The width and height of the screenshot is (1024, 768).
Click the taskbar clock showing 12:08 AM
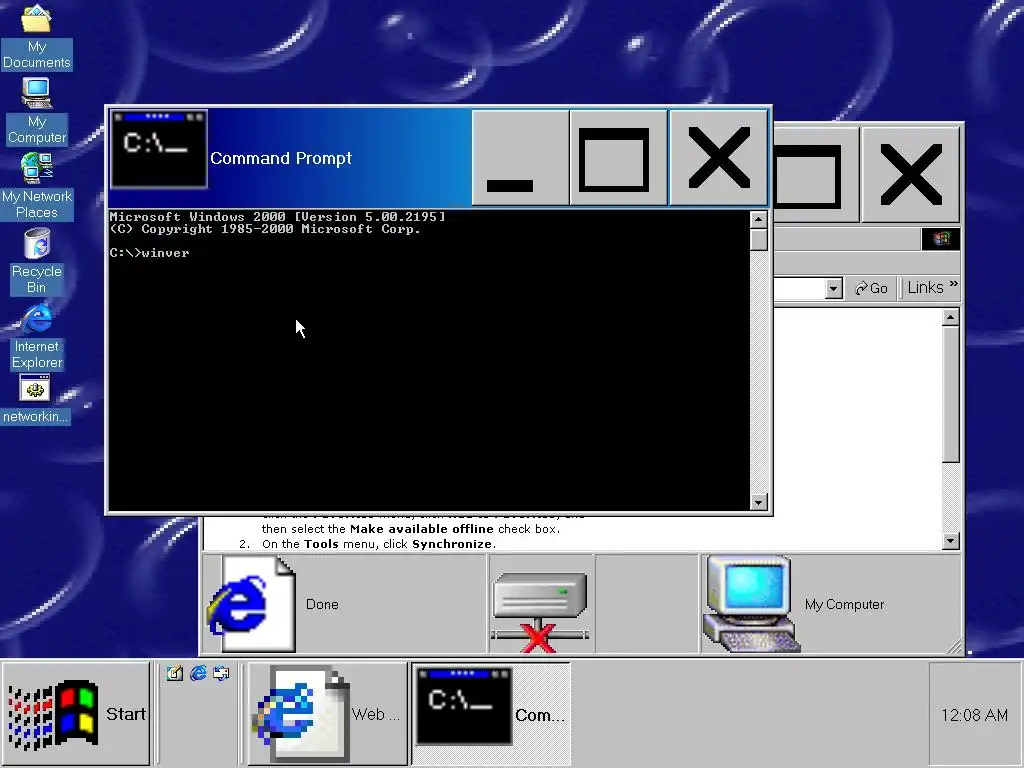pos(974,715)
